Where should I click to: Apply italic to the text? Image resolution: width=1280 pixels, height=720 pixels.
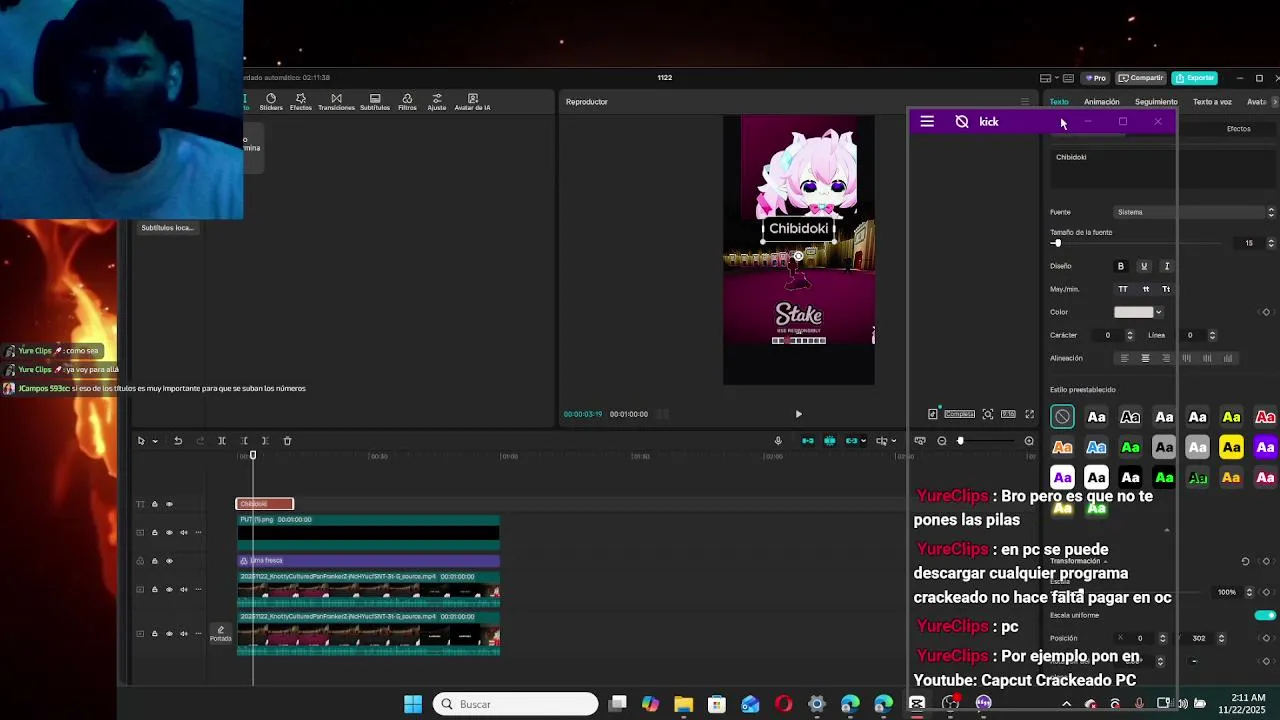coord(1167,266)
